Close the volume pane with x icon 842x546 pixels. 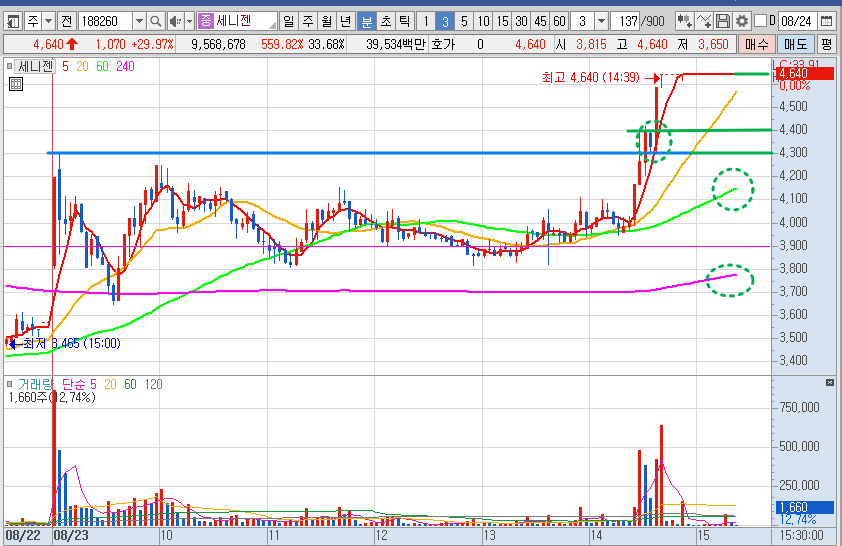pos(830,382)
